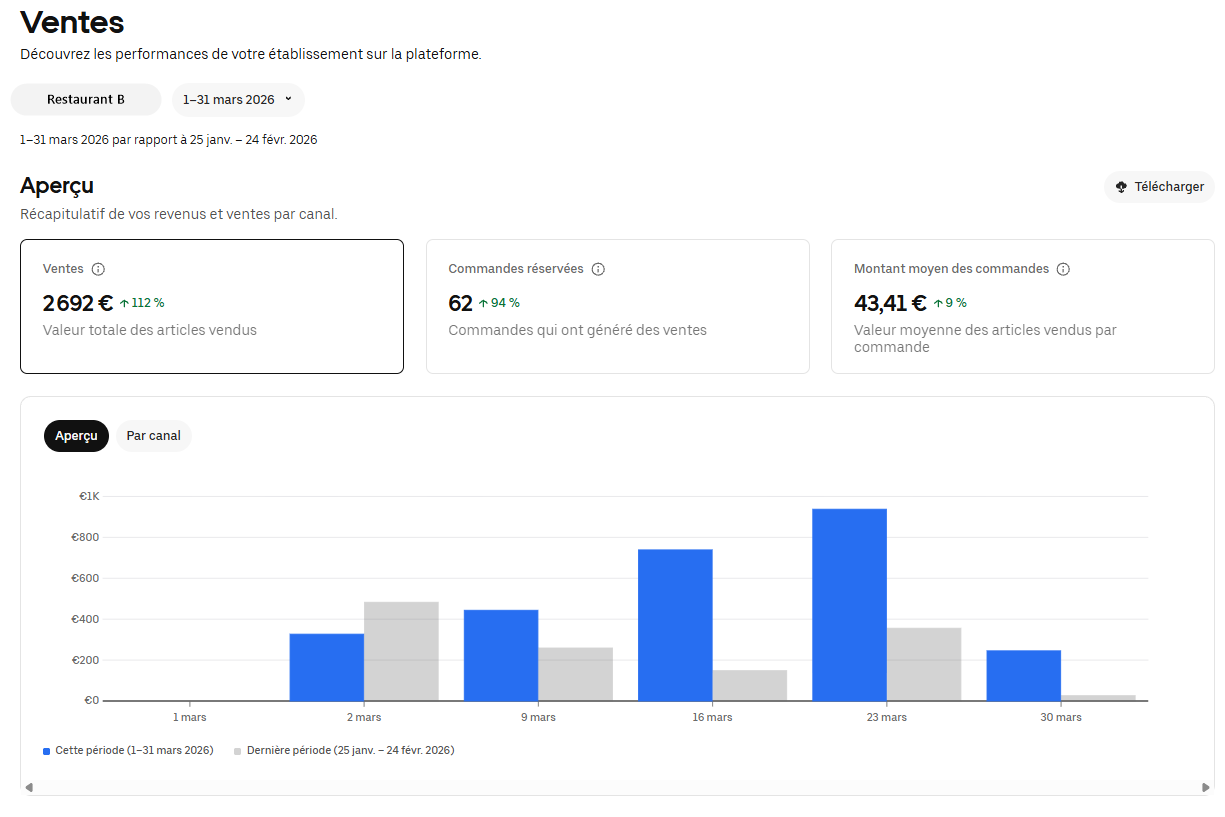Screen dimensions: 1225x817
Task: Select the Aperçu chart tab
Action: [x=76, y=436]
